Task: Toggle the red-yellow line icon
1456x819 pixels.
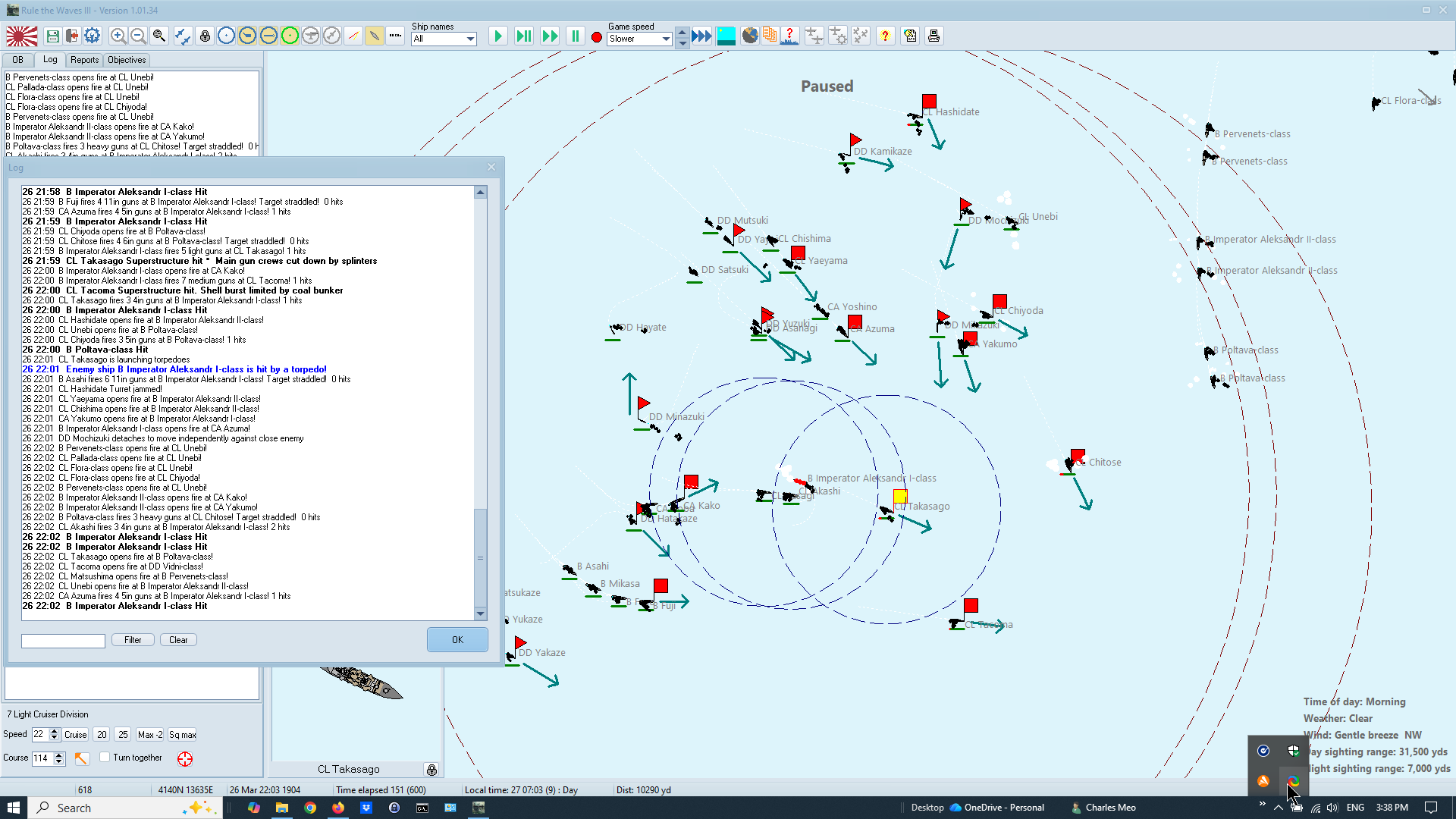Action: pyautogui.click(x=353, y=36)
